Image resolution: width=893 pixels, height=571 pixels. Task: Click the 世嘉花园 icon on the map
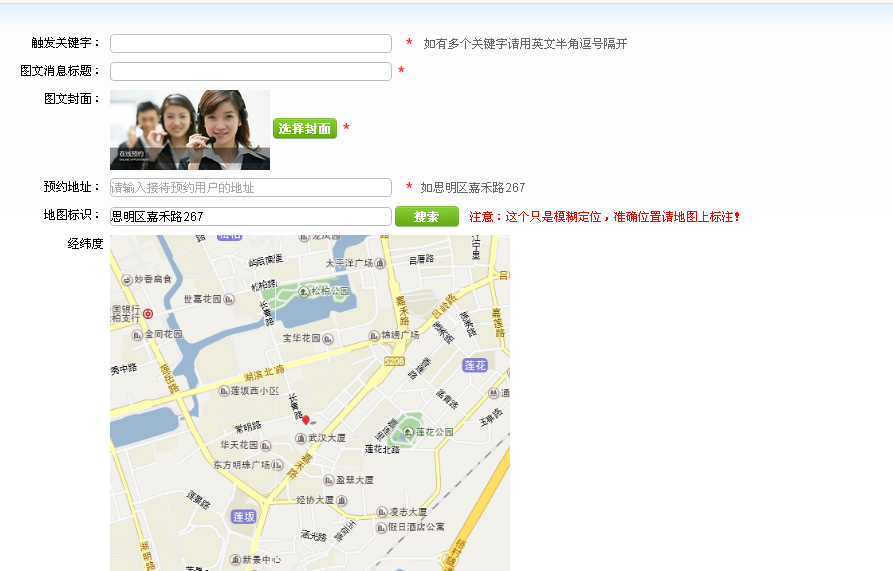(x=229, y=299)
